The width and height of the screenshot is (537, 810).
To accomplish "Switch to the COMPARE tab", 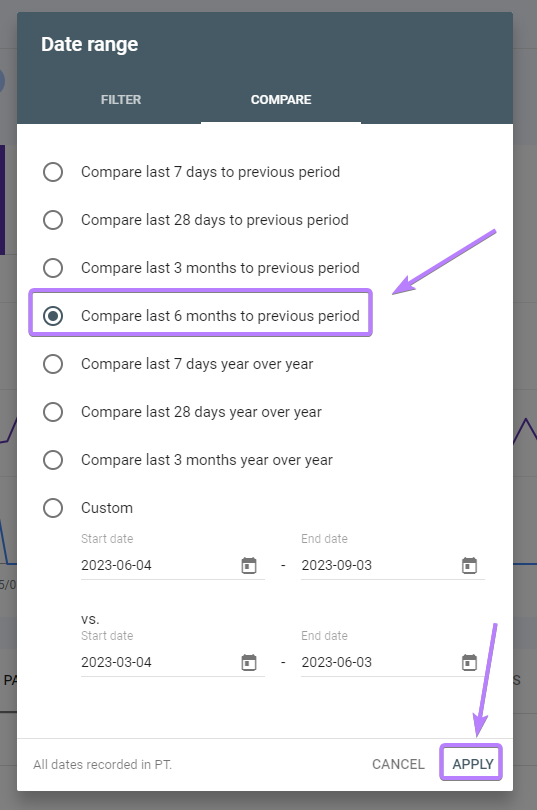I will [x=281, y=100].
